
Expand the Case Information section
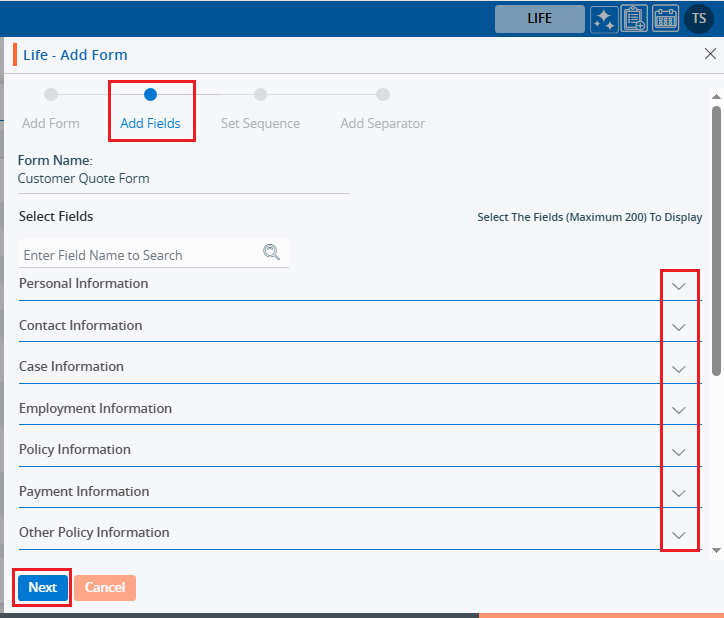tap(679, 369)
